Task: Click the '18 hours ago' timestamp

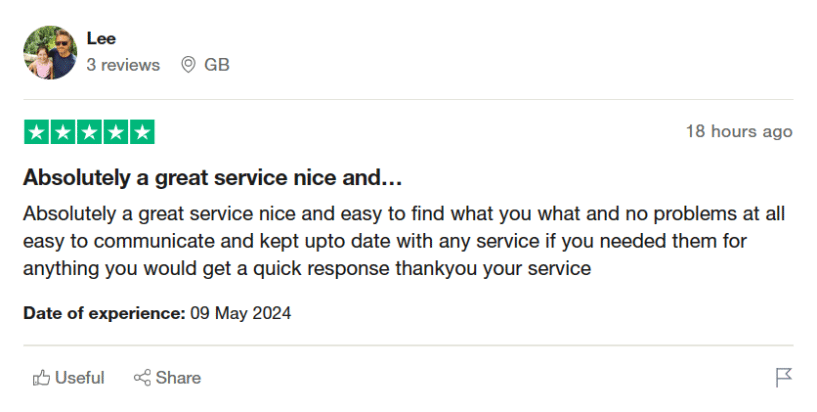Action: coord(738,132)
